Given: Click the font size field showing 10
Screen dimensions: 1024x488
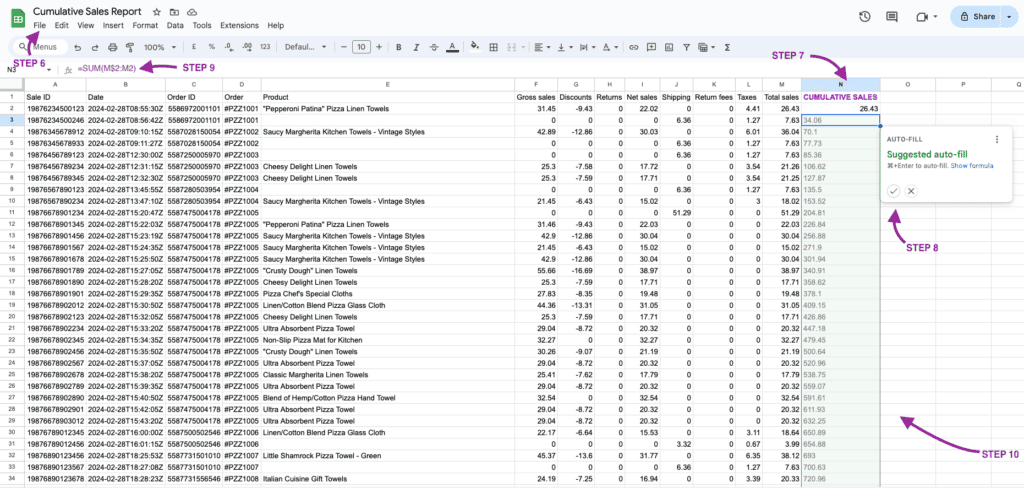Looking at the screenshot, I should pyautogui.click(x=361, y=47).
